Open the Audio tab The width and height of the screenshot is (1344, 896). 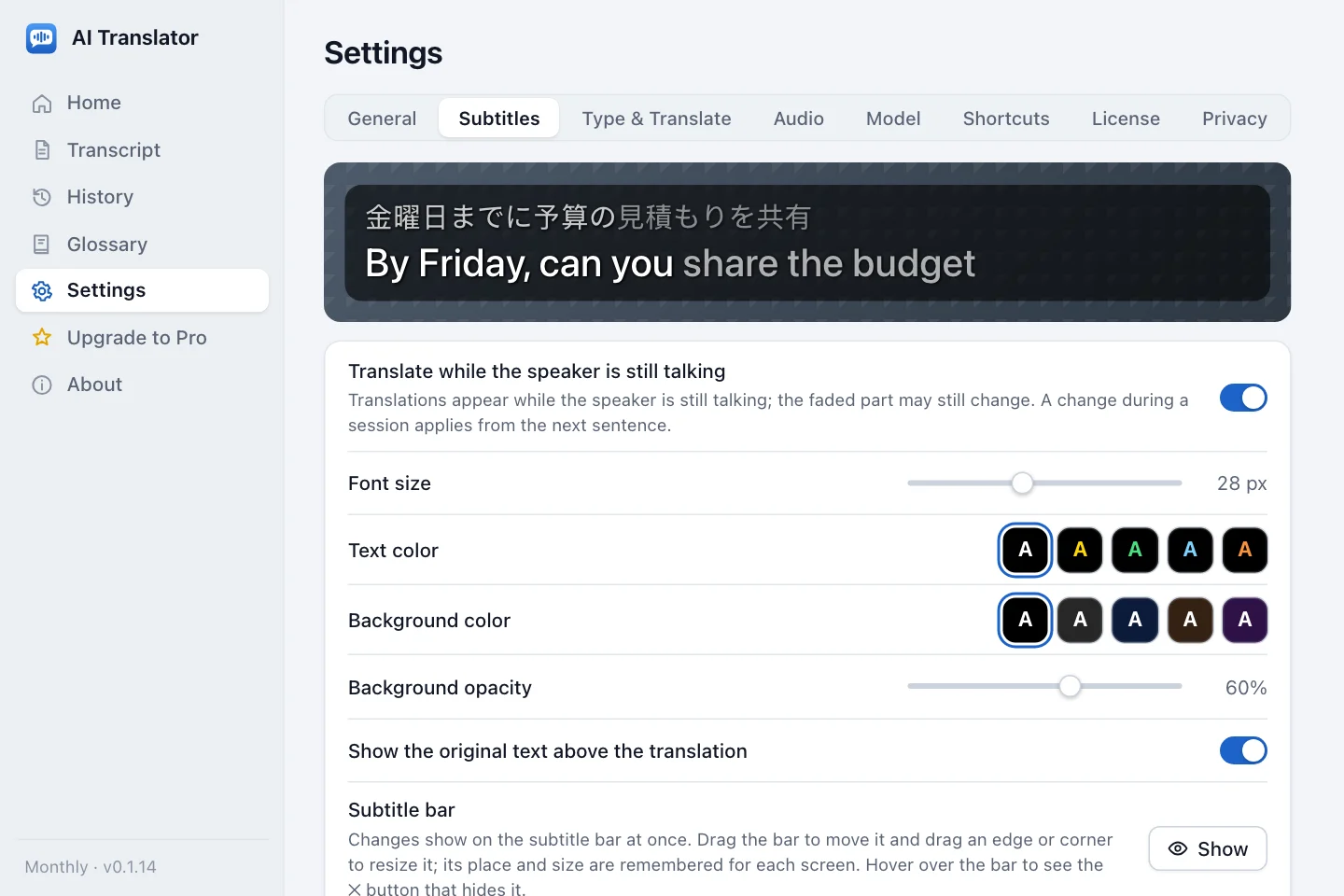point(799,119)
